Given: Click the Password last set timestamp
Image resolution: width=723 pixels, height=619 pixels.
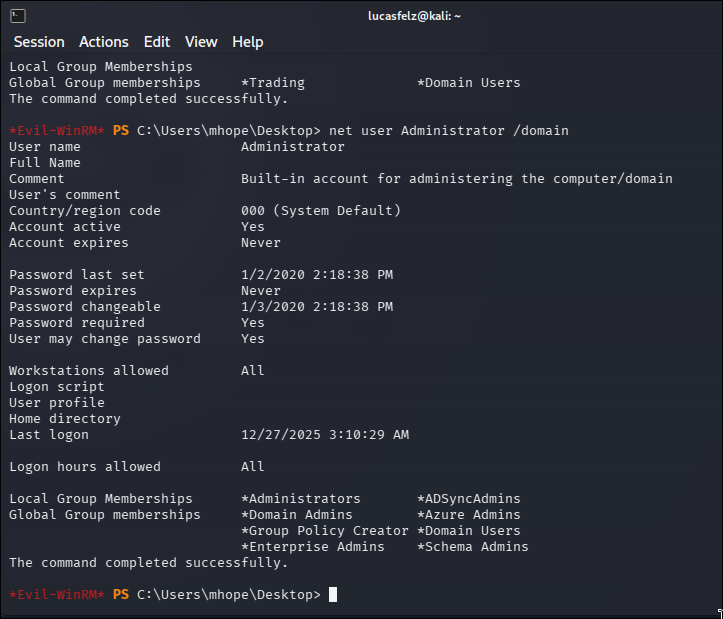Looking at the screenshot, I should 317,274.
